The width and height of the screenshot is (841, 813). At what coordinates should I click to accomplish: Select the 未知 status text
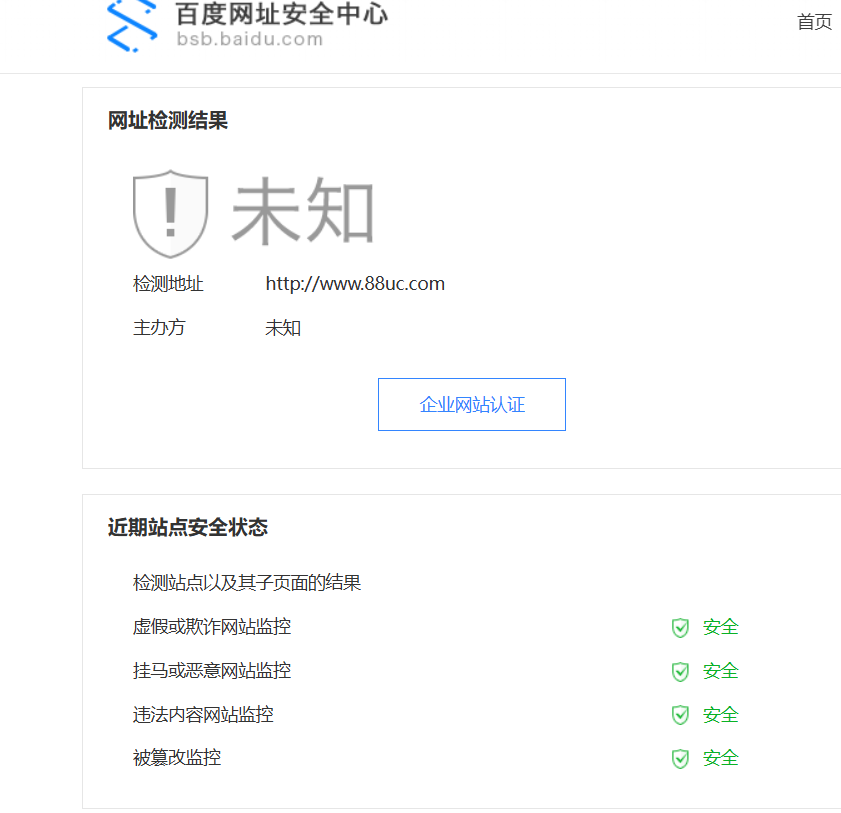pyautogui.click(x=304, y=211)
